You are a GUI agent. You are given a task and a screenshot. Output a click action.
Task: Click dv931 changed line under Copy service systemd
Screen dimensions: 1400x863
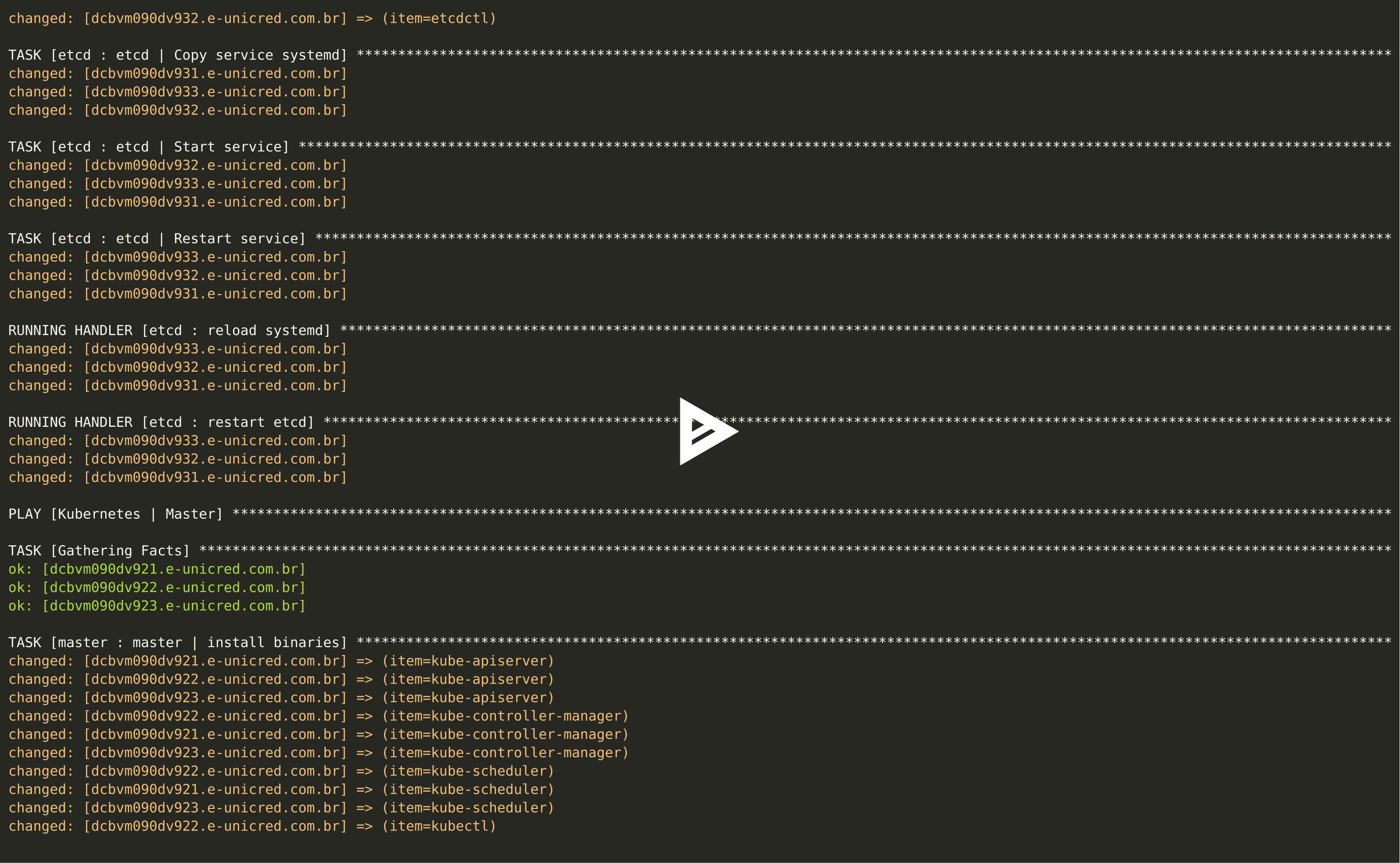click(177, 74)
